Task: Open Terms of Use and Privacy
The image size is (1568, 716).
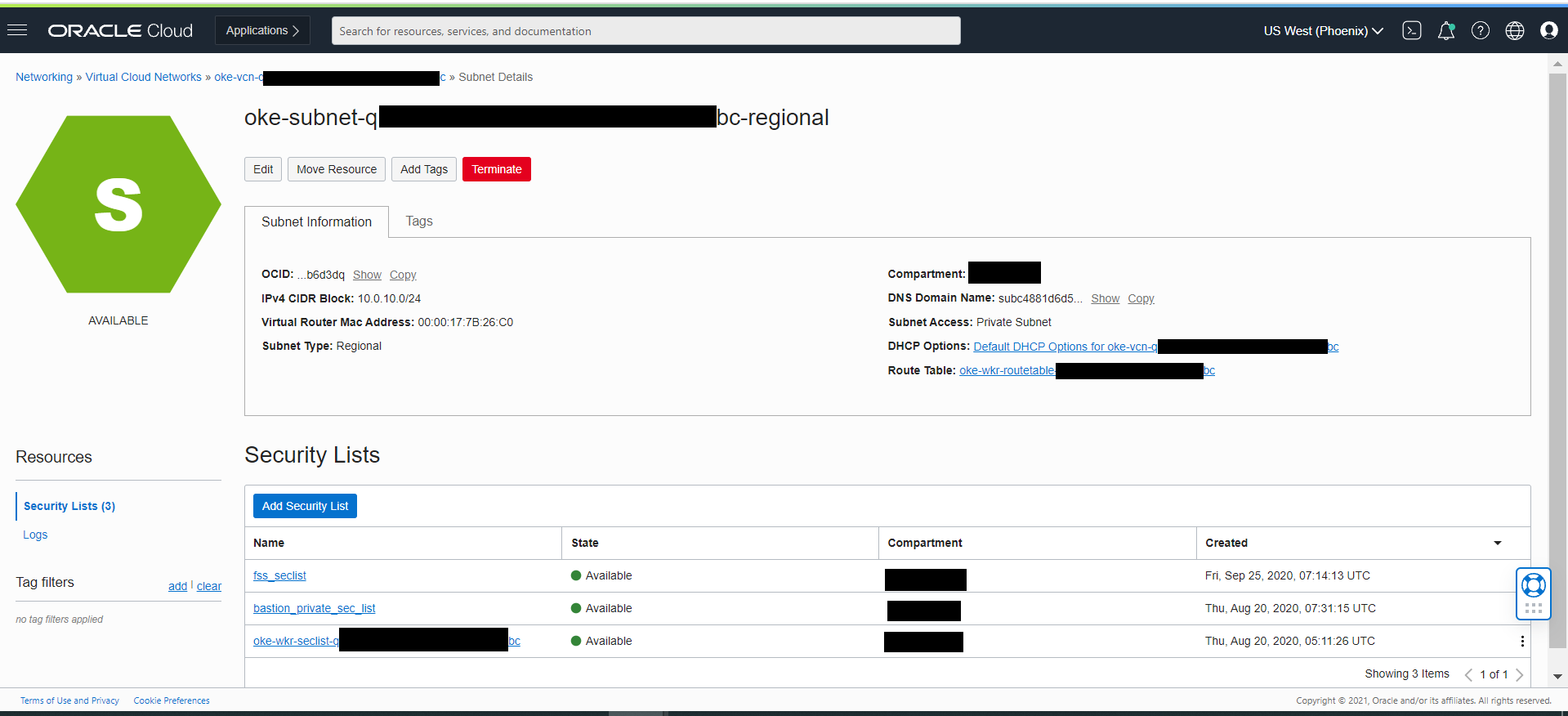Action: click(x=69, y=700)
